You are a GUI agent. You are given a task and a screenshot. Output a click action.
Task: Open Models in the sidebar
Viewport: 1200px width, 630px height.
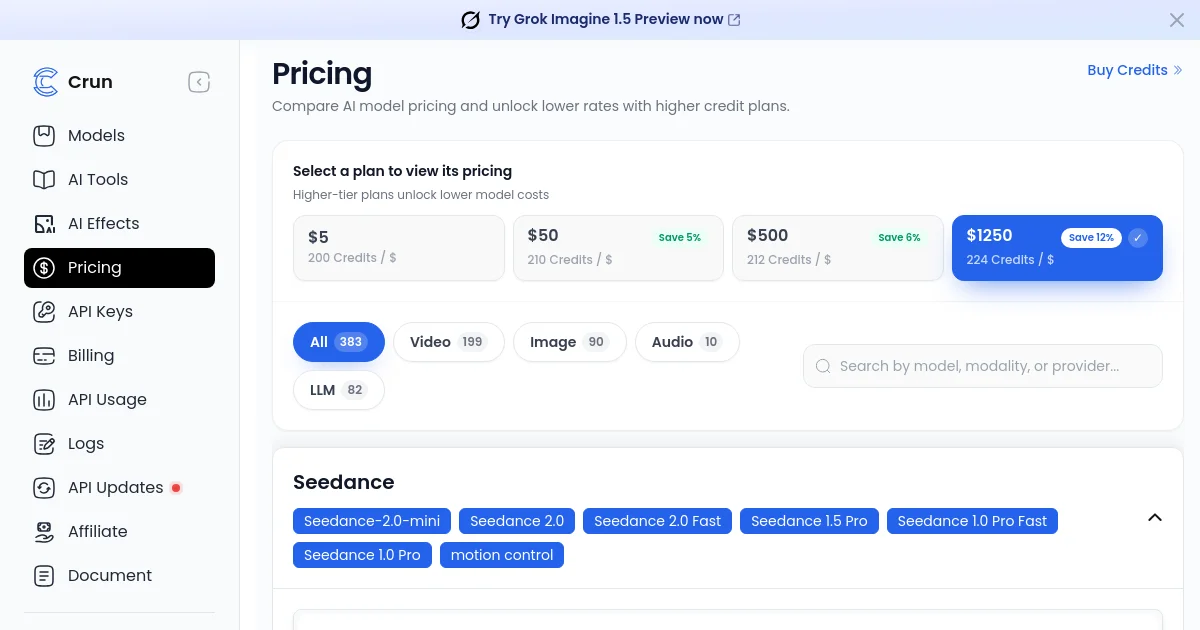[119, 135]
